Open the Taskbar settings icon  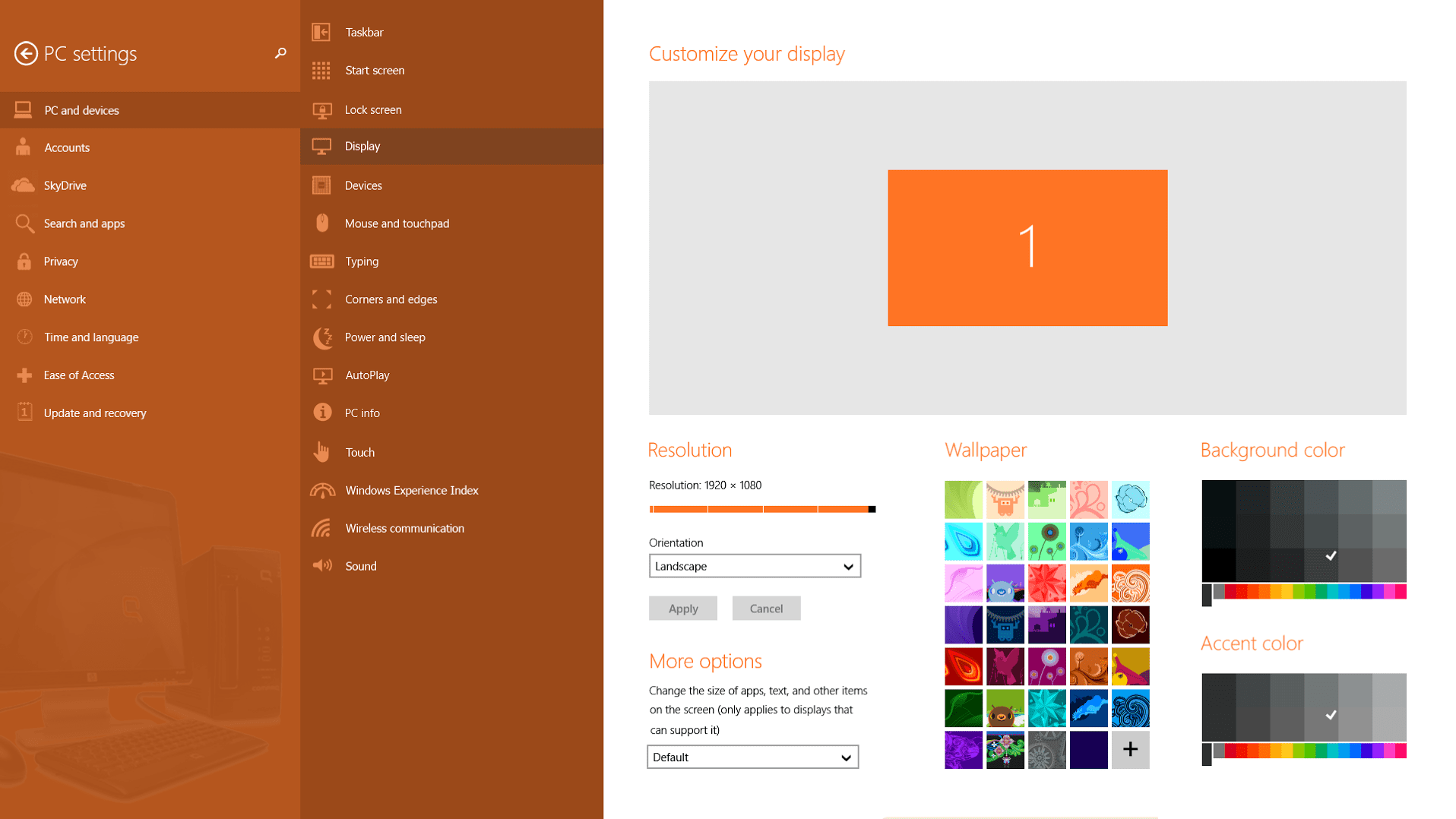pyautogui.click(x=321, y=32)
